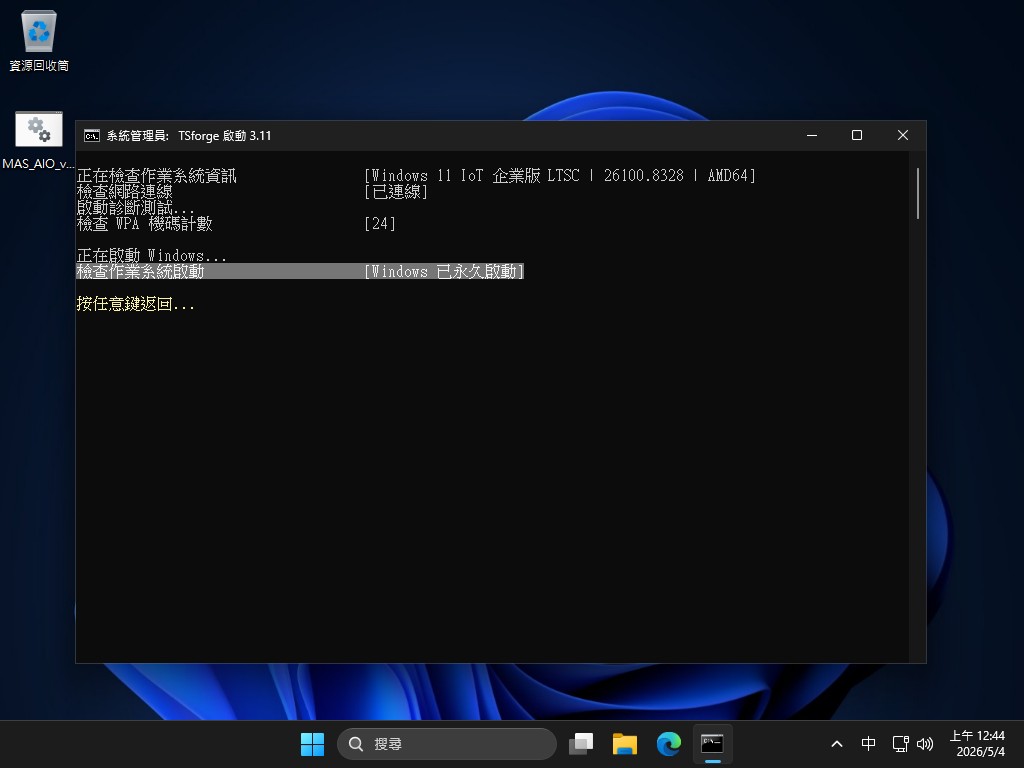
Task: Click the 'Windows 11 IoT 企業版 LTSC' text
Action: point(475,176)
